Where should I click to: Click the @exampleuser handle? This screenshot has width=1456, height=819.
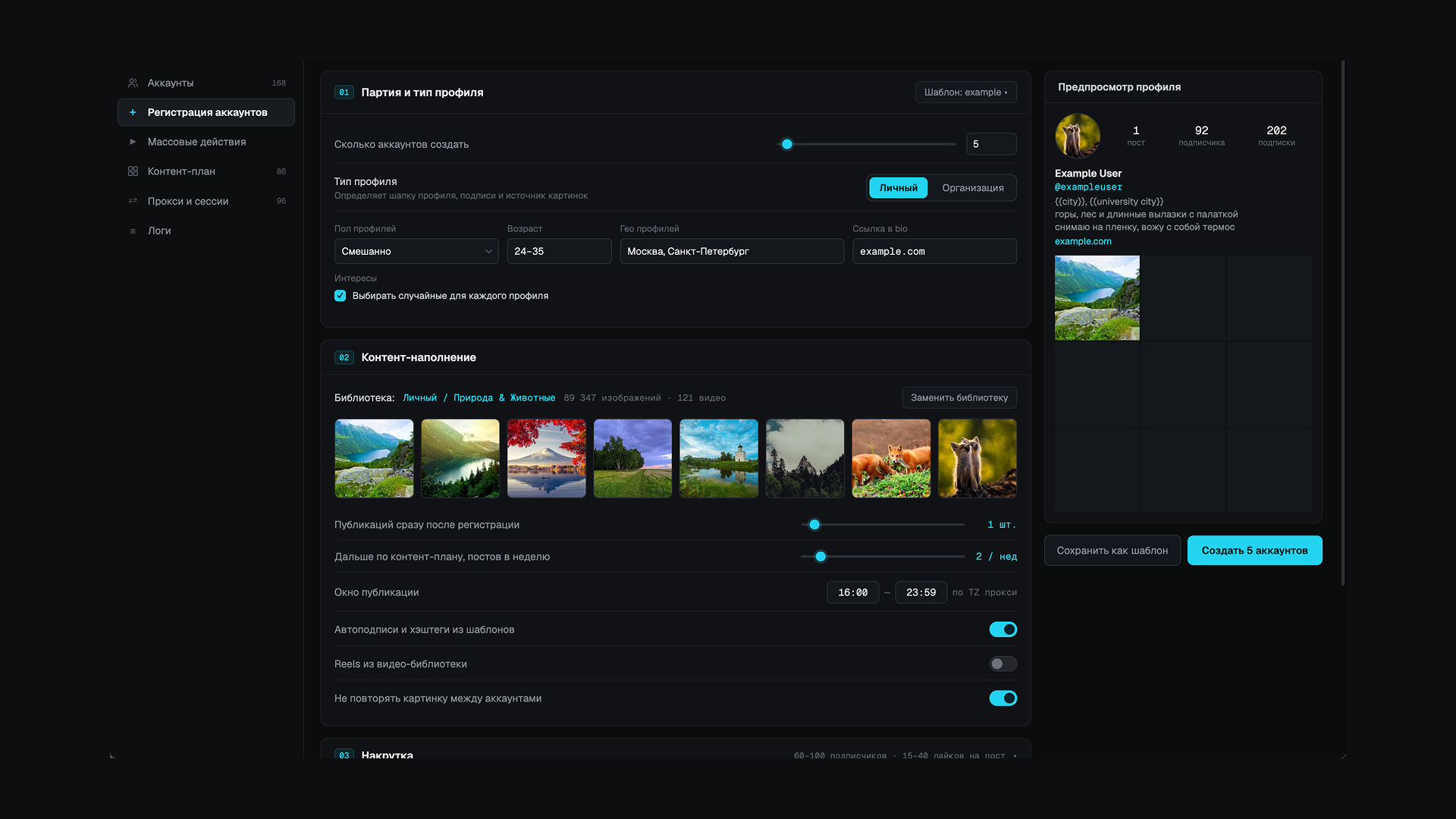click(x=1088, y=187)
